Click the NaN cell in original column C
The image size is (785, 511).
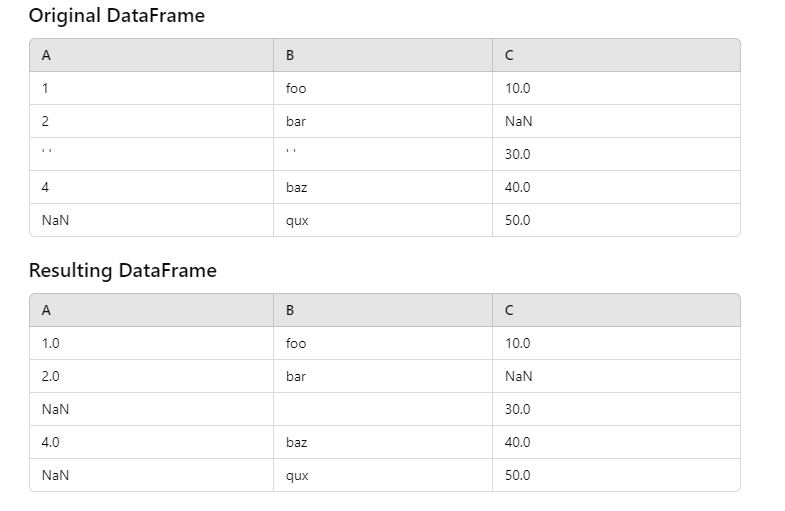519,121
